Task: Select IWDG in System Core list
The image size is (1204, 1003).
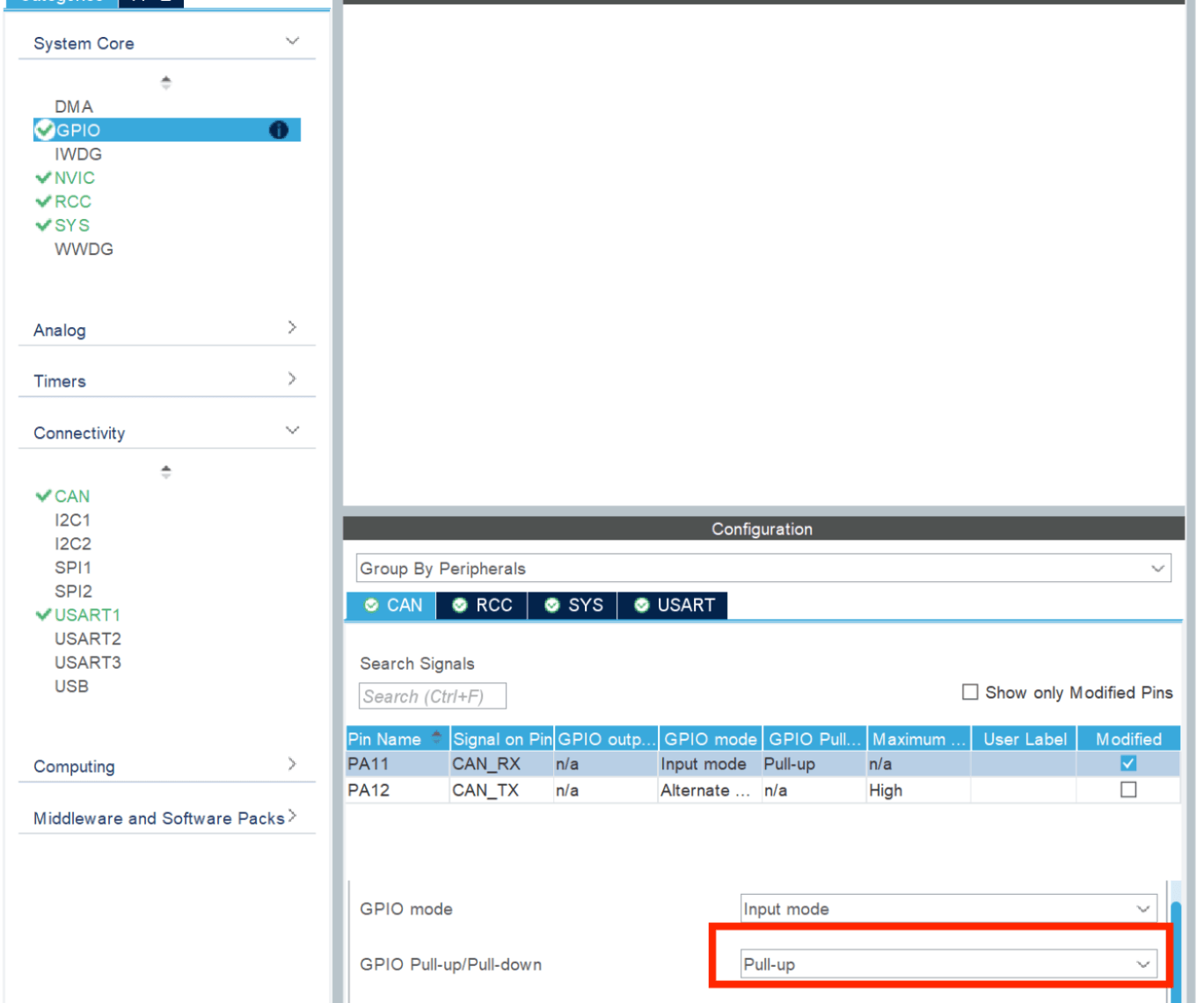Action: tap(78, 154)
